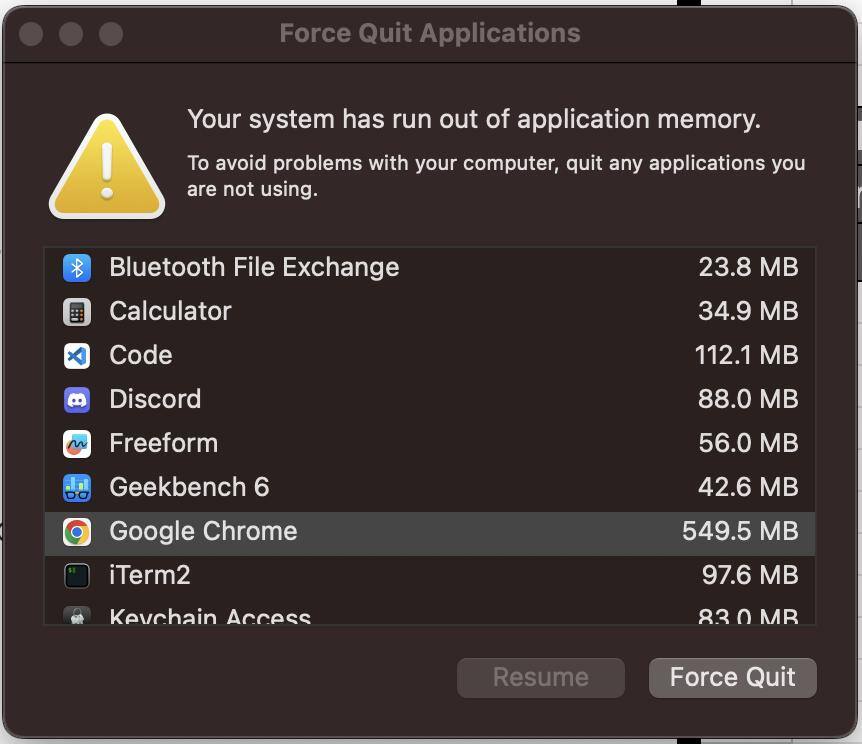
Task: Click the Calculator 34.9 MB memory value
Action: (748, 312)
